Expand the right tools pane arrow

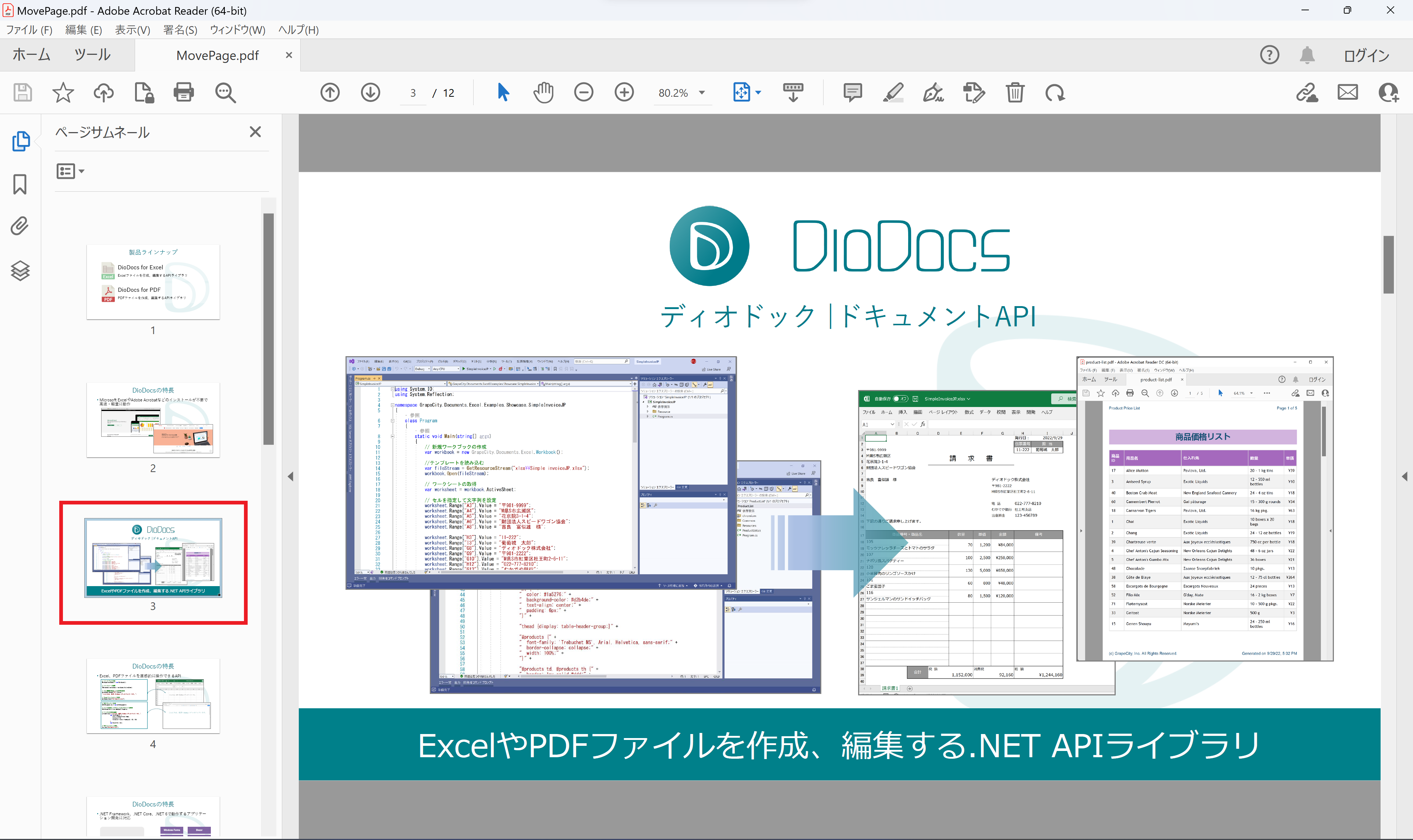click(1405, 476)
